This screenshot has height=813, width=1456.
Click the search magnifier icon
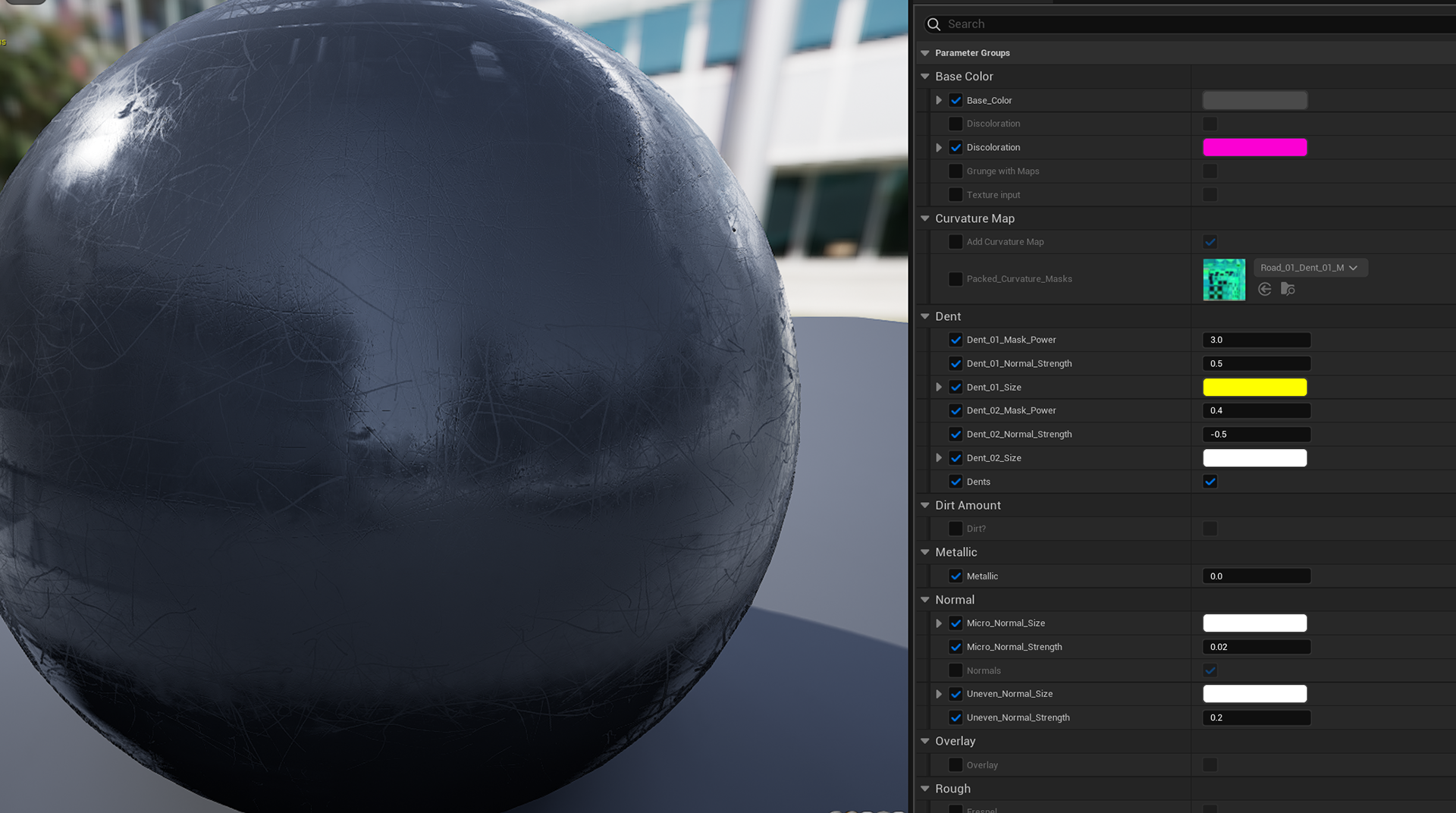coord(934,24)
